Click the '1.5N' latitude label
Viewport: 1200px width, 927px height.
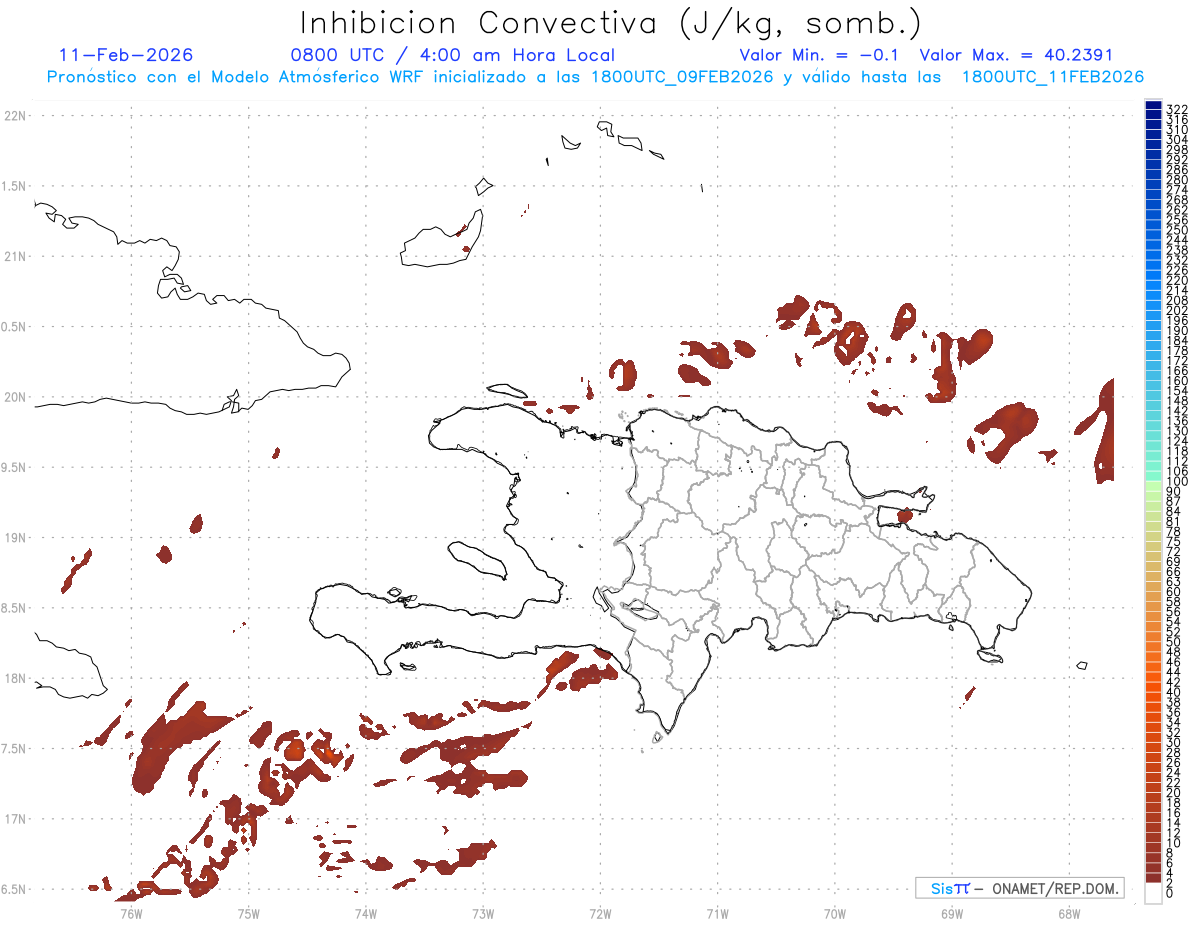(x=13, y=186)
